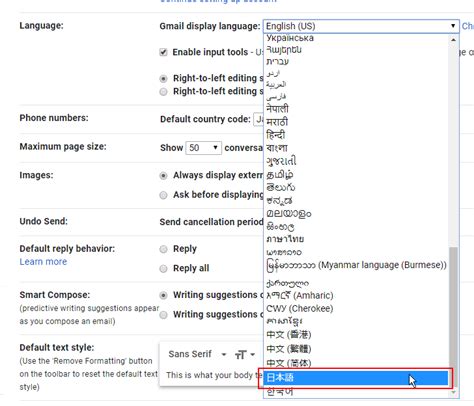Open the Gmail display language dropdown
474x406 pixels.
pos(361,26)
